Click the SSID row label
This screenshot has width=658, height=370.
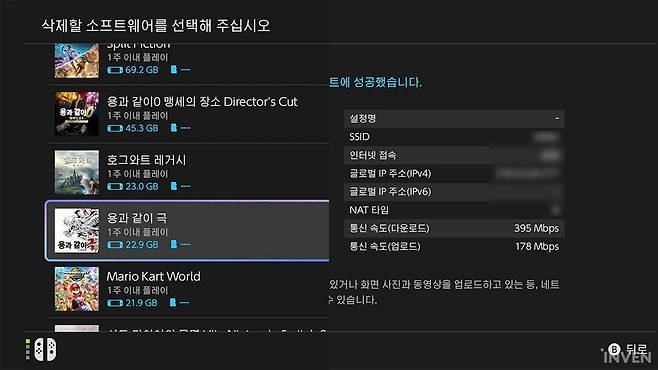(x=359, y=137)
